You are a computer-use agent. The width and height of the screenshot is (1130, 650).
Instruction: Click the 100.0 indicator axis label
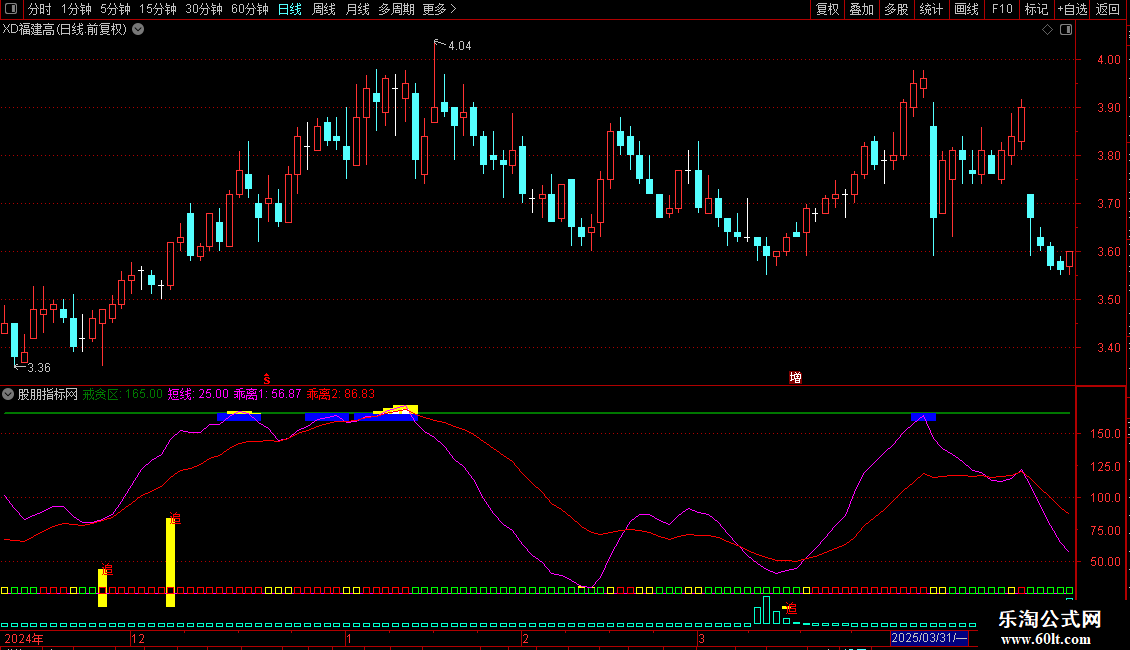(1105, 498)
